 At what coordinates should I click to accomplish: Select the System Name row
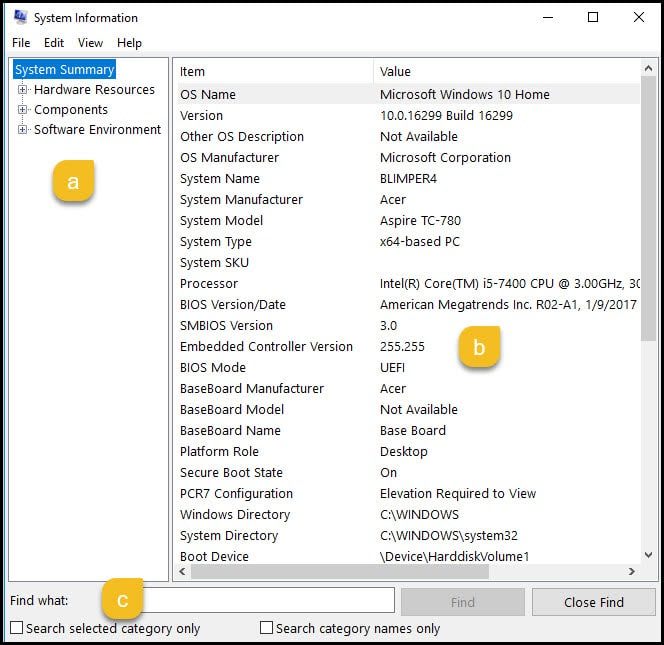coord(407,179)
